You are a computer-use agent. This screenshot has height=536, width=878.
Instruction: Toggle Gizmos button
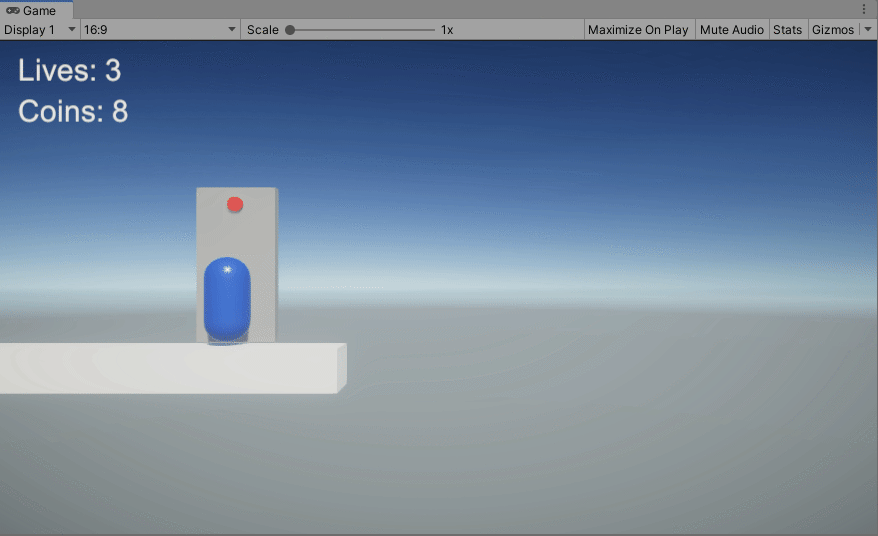click(x=833, y=30)
